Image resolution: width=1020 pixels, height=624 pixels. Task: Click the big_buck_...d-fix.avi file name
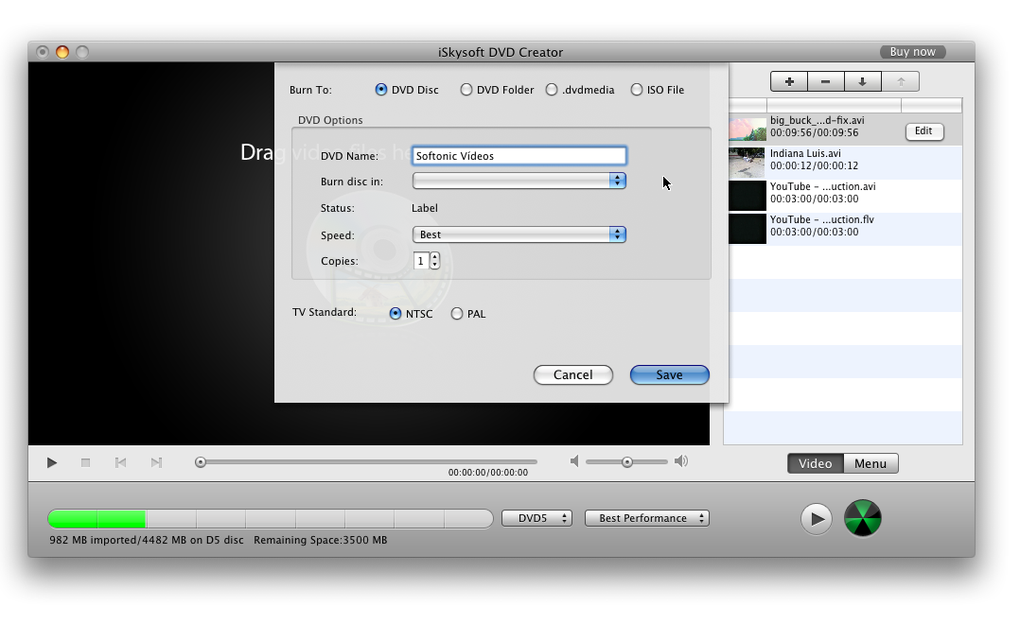(817, 120)
